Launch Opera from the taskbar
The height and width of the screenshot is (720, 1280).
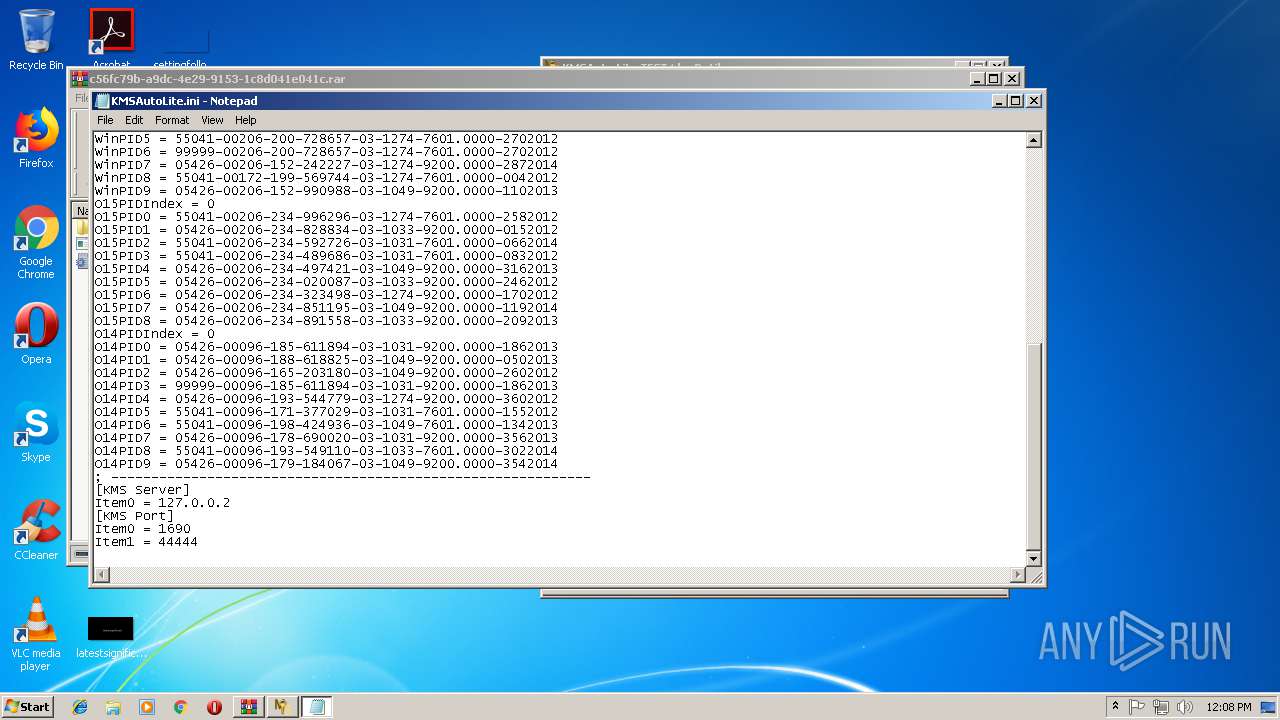(214, 707)
